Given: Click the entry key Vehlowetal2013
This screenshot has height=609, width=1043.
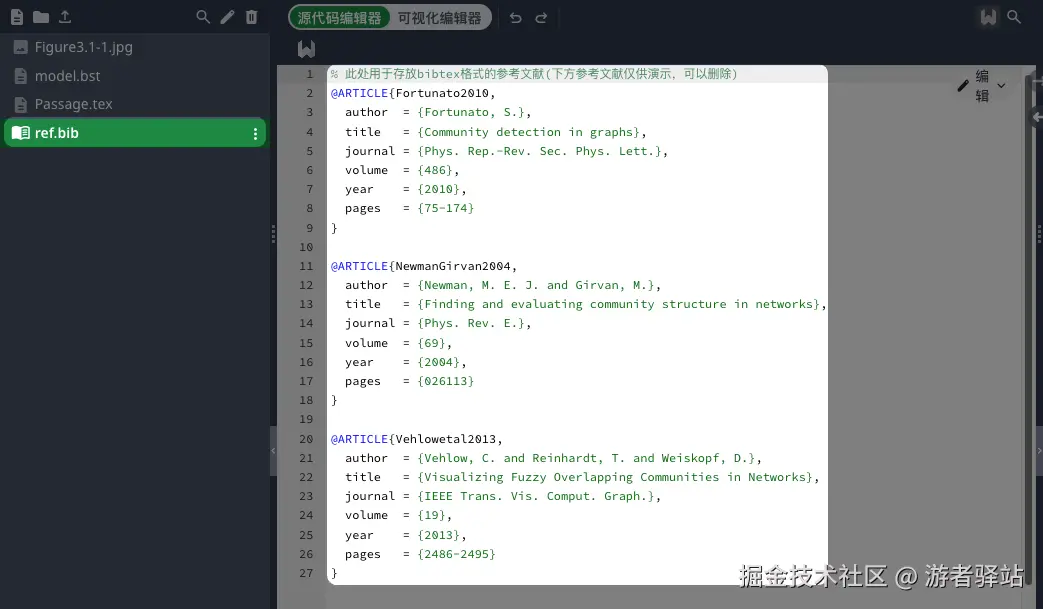Looking at the screenshot, I should 446,439.
